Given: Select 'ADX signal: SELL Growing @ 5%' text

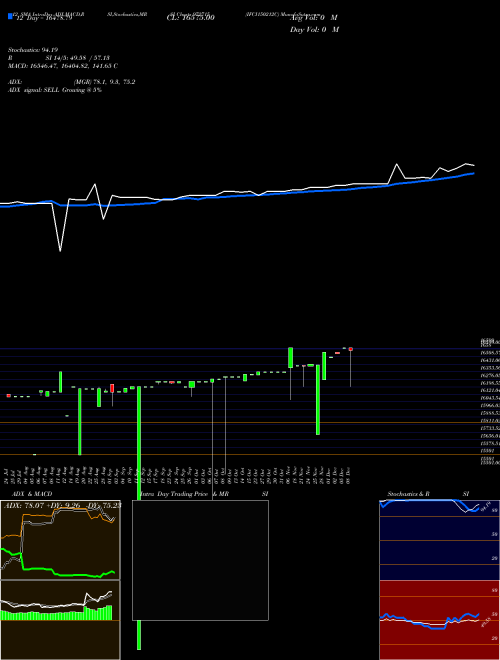Looking at the screenshot, I should (x=55, y=90).
